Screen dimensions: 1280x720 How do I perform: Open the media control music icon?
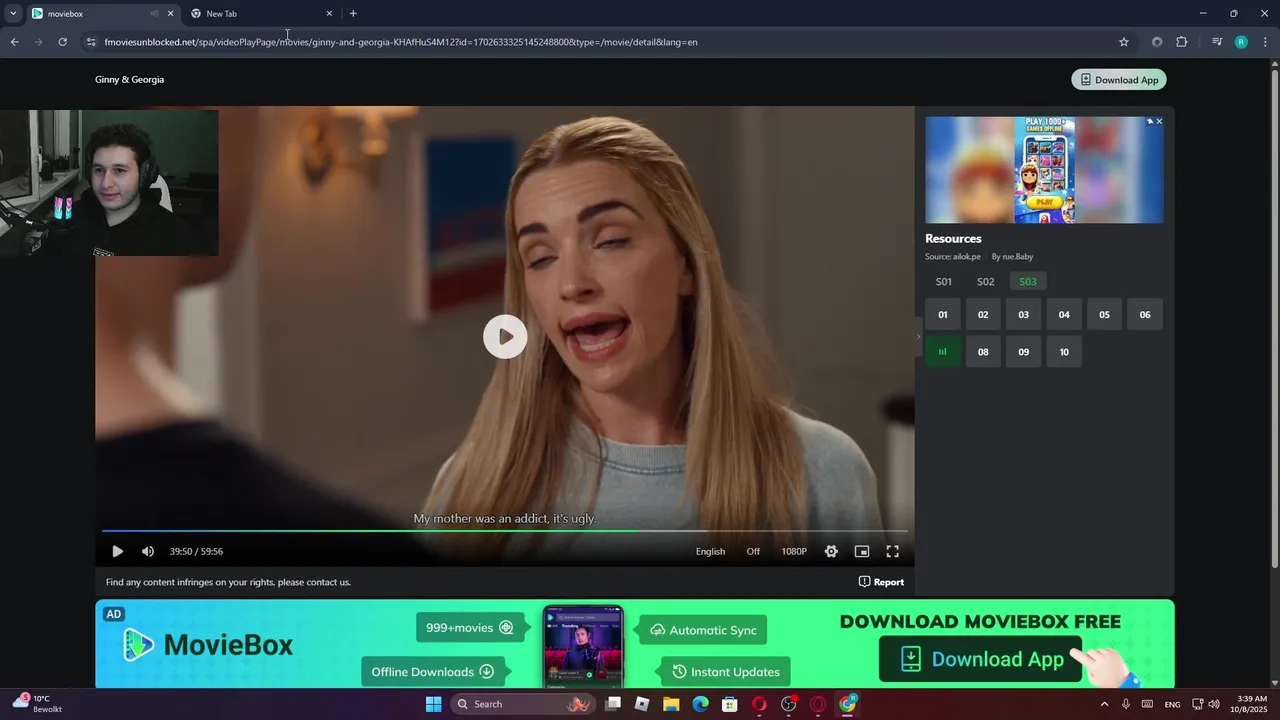pyautogui.click(x=1217, y=42)
